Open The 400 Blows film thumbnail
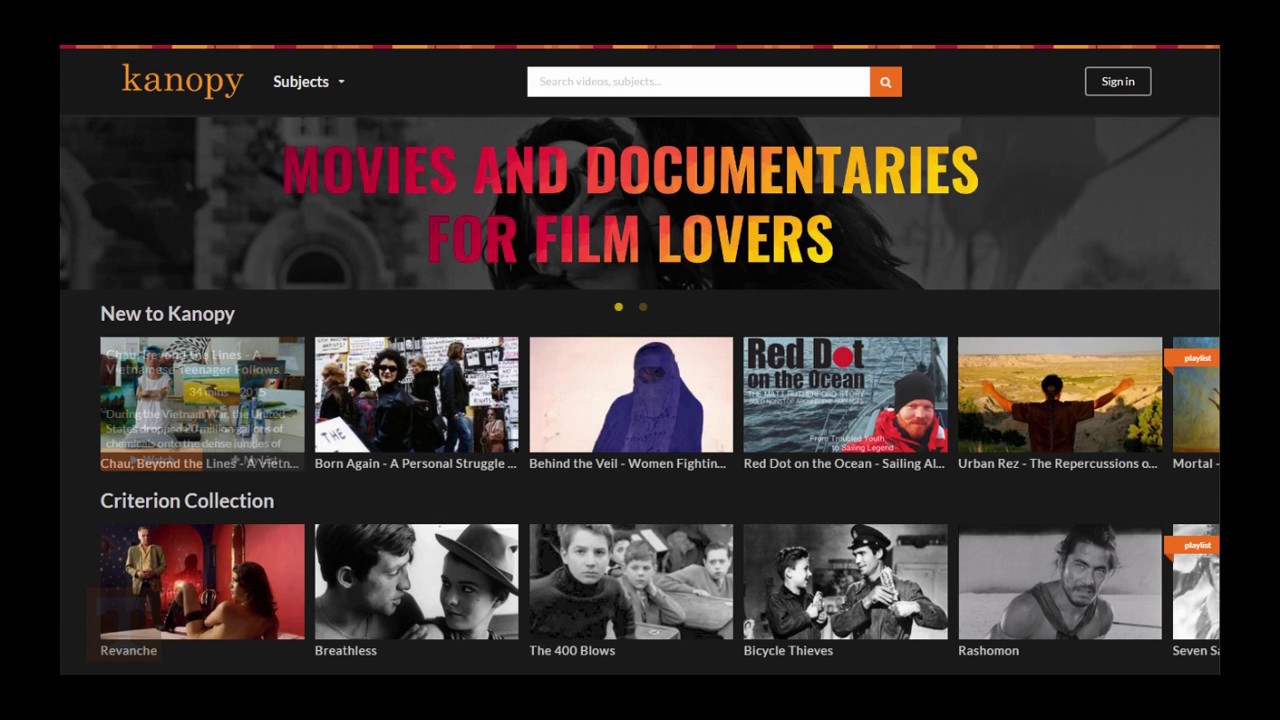Screen dimensions: 1280x720 click(x=631, y=582)
